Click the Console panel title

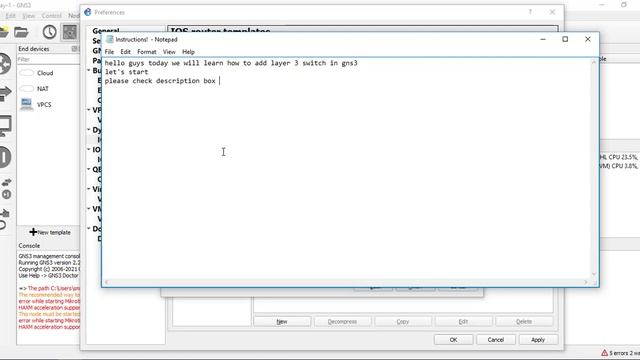29,246
